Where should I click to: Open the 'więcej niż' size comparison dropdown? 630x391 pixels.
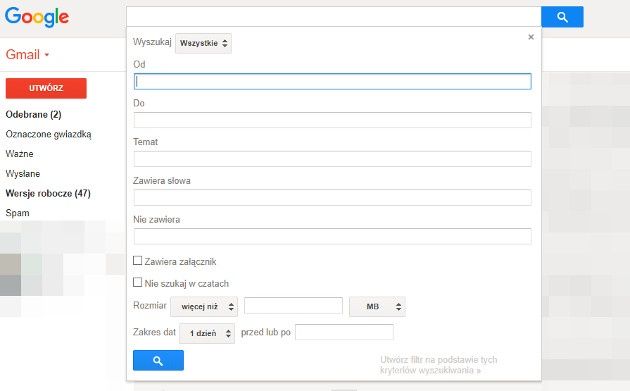[x=204, y=307]
